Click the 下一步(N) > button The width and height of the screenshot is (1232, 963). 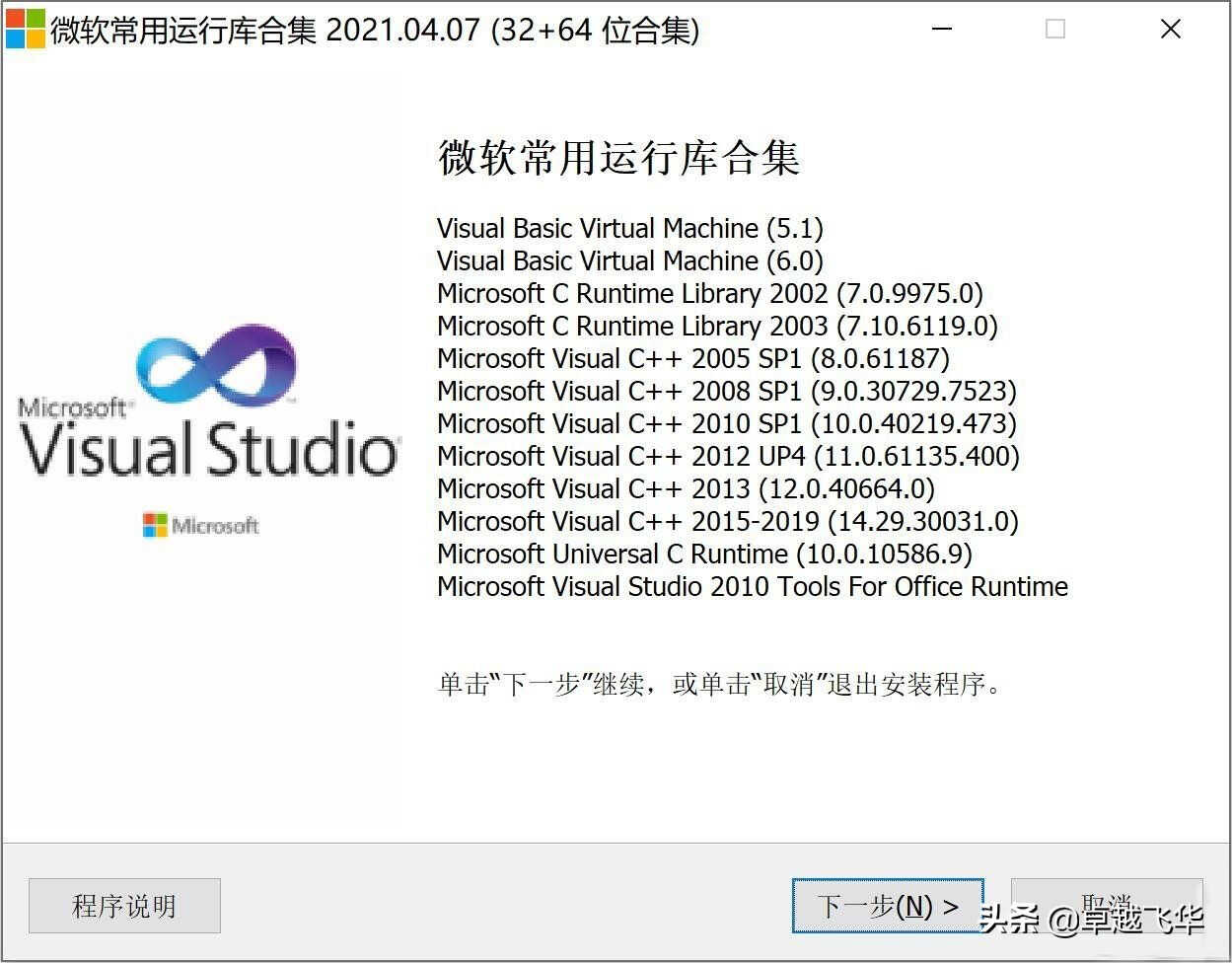(888, 906)
